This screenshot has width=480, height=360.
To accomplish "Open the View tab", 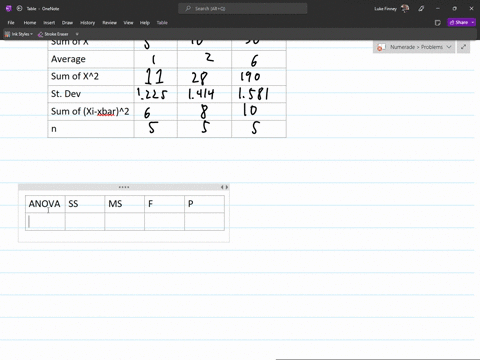I will 128,23.
